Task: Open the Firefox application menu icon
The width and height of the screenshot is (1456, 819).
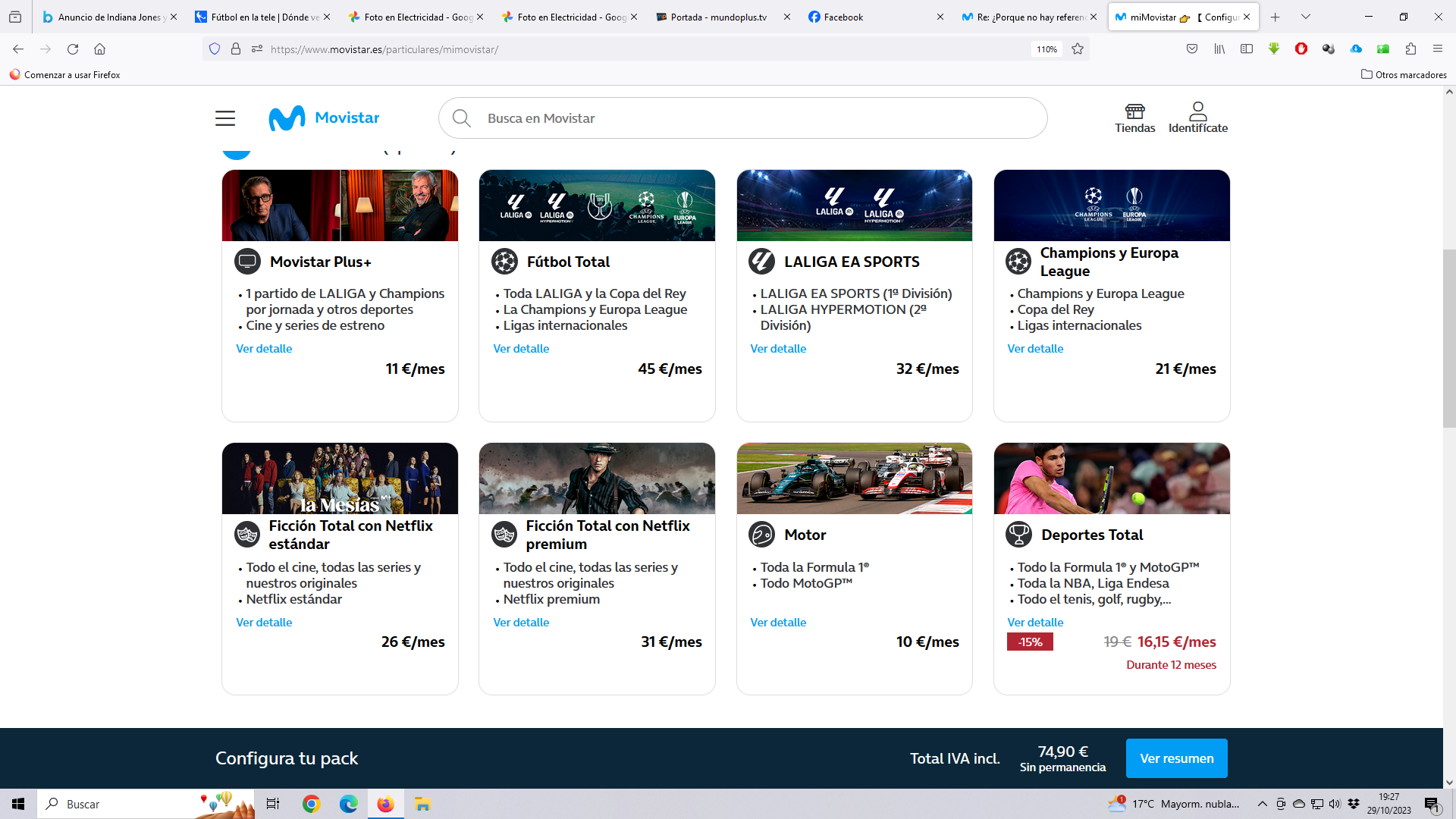Action: tap(1437, 49)
